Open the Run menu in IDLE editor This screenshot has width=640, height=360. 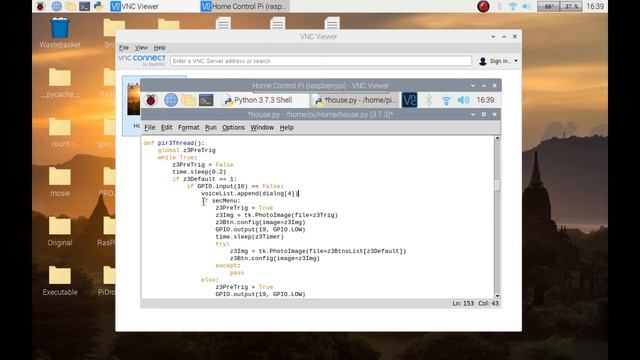(x=211, y=127)
